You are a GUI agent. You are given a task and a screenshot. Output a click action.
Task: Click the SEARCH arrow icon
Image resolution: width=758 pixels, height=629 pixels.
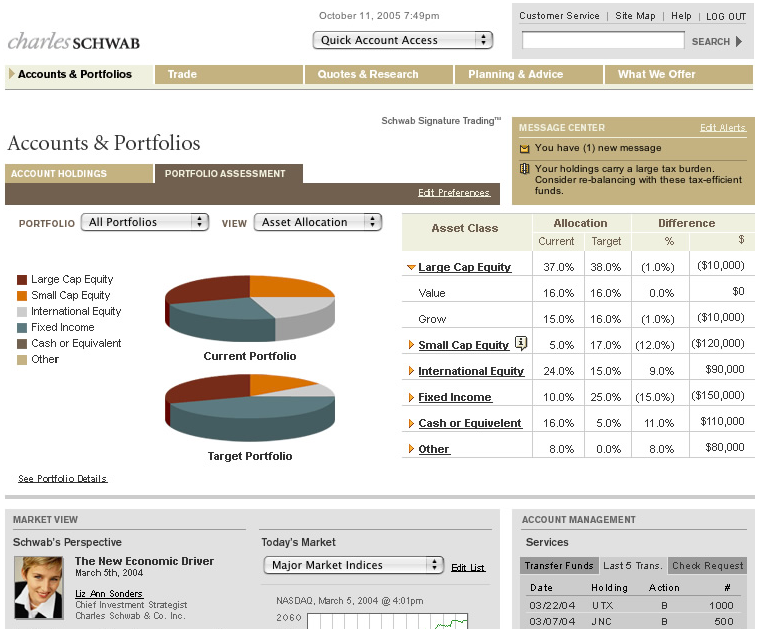point(739,42)
